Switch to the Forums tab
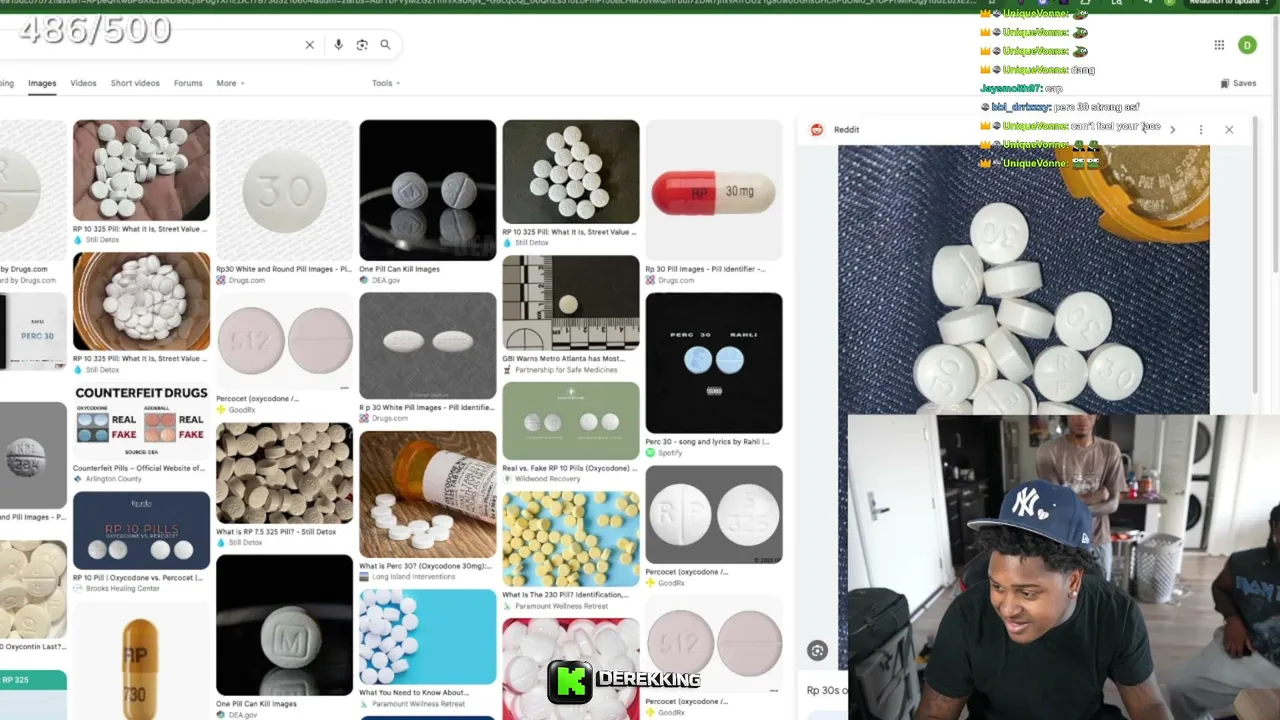1280x720 pixels. point(188,83)
